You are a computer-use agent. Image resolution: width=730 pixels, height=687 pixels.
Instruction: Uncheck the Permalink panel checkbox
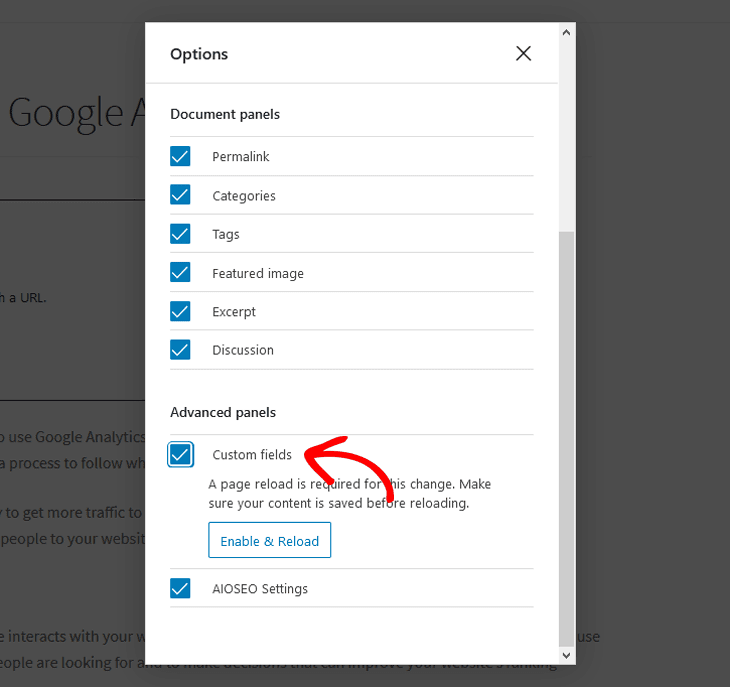coord(180,156)
